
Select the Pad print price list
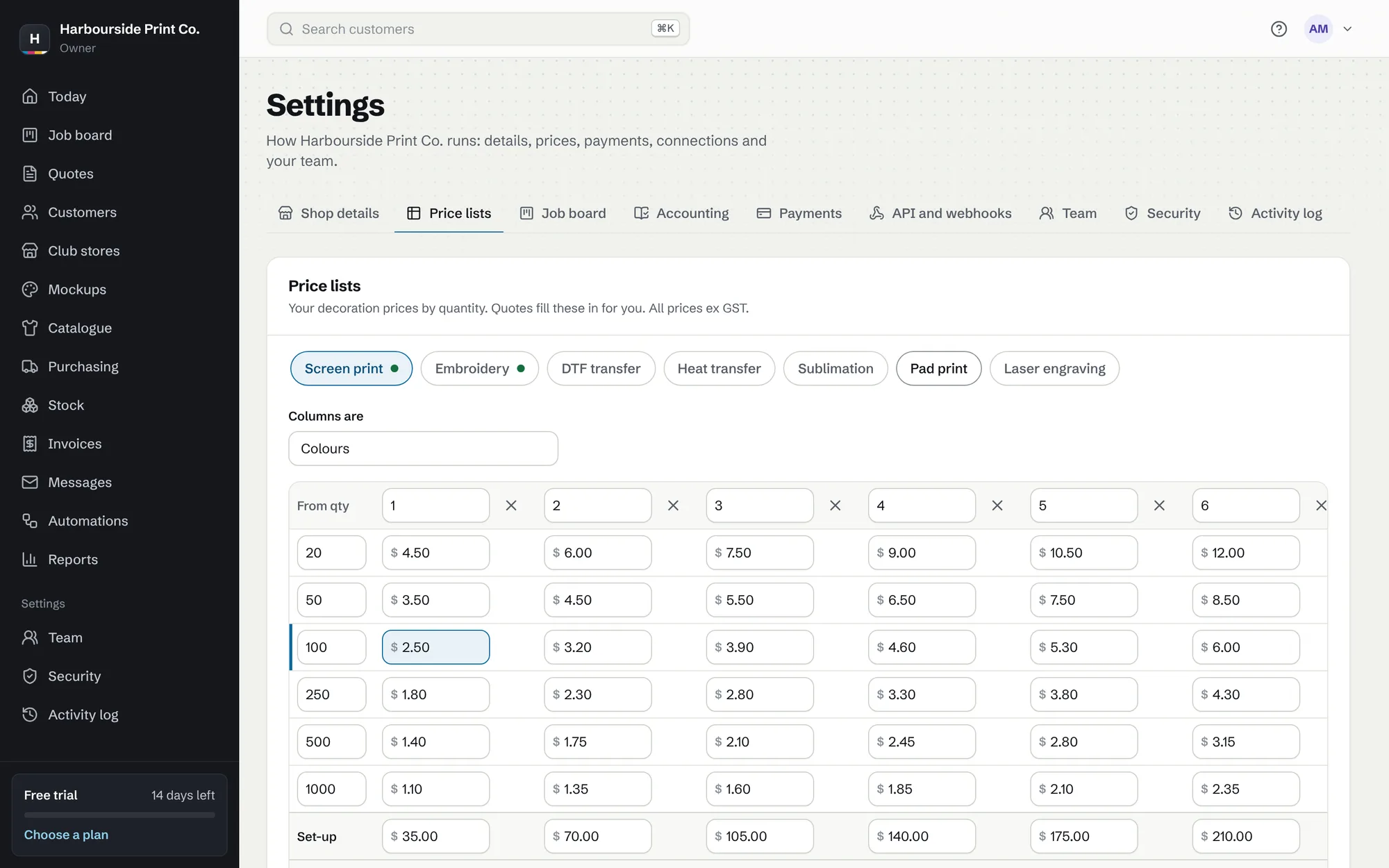coord(938,369)
